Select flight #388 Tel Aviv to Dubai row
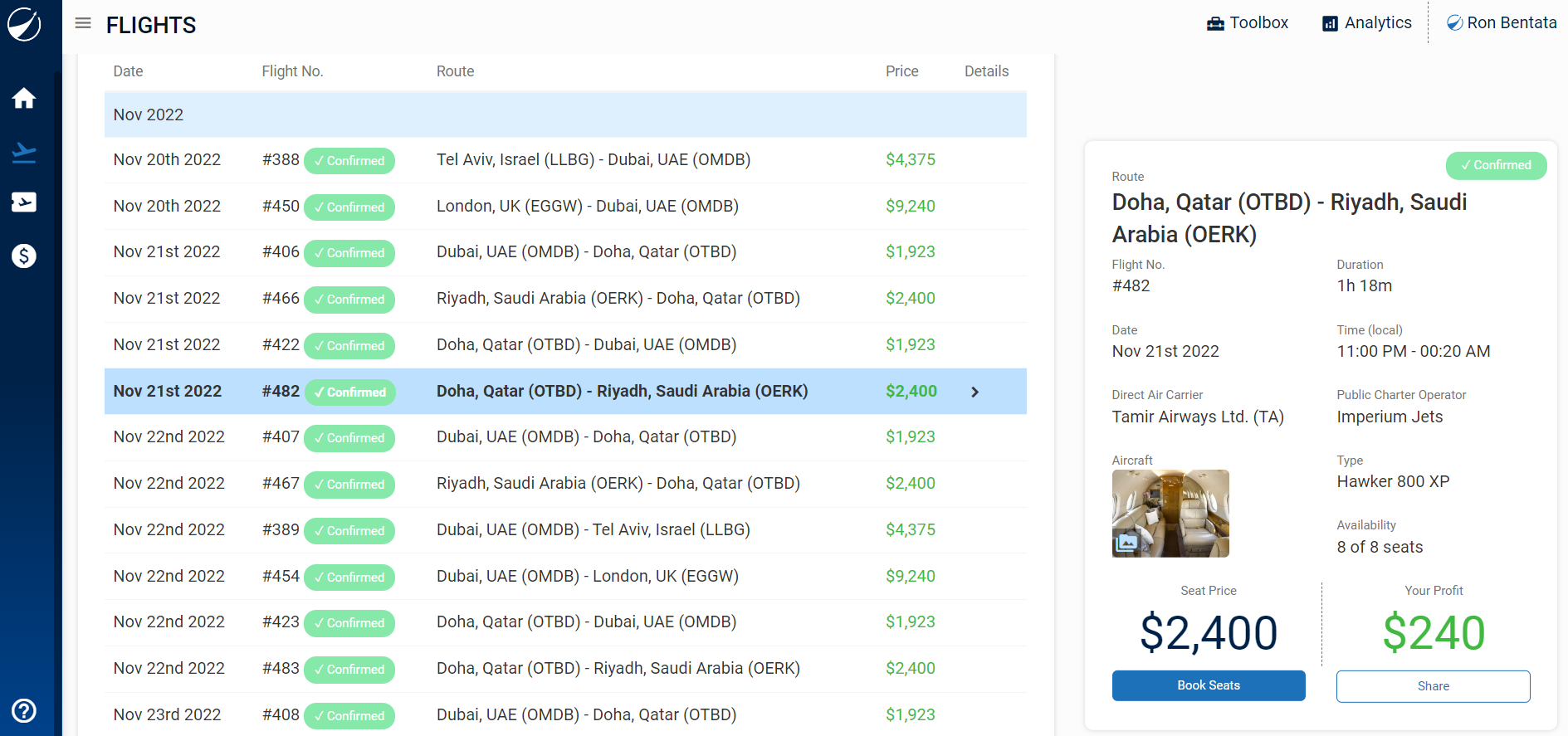The height and width of the screenshot is (736, 1568). (x=565, y=160)
